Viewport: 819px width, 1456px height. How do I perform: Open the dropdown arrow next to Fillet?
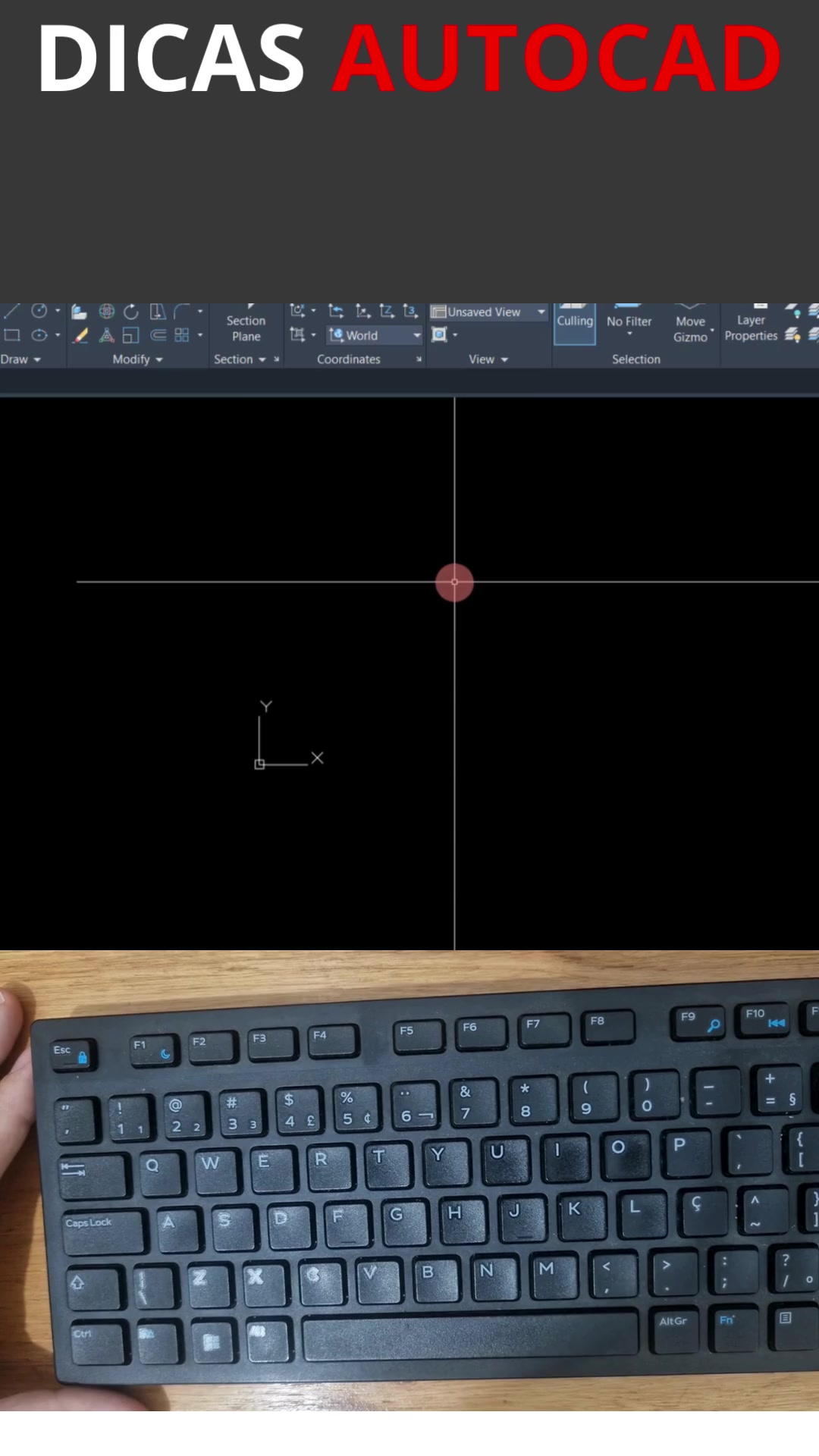click(200, 311)
